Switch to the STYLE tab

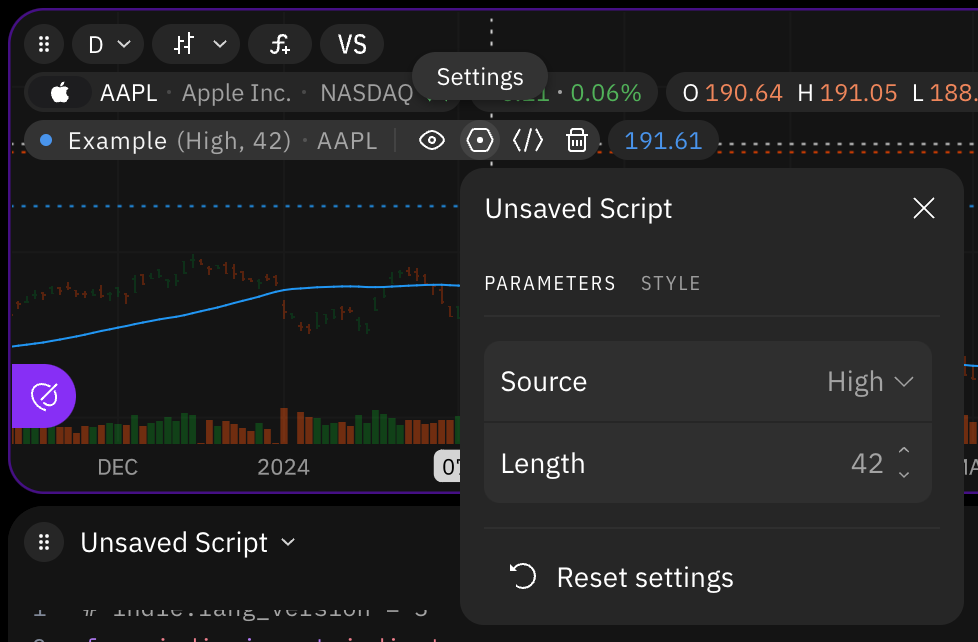pos(671,283)
